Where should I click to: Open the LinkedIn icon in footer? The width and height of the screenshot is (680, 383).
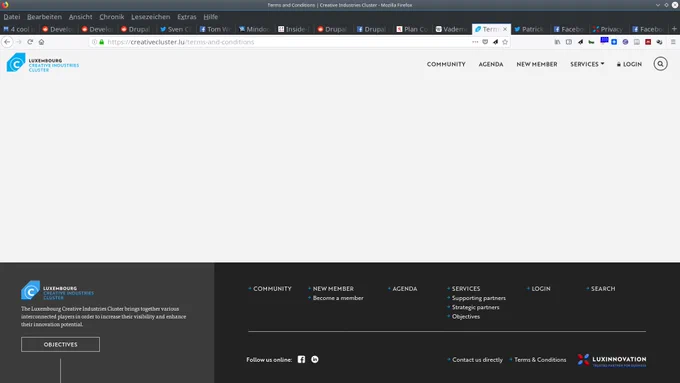315,359
